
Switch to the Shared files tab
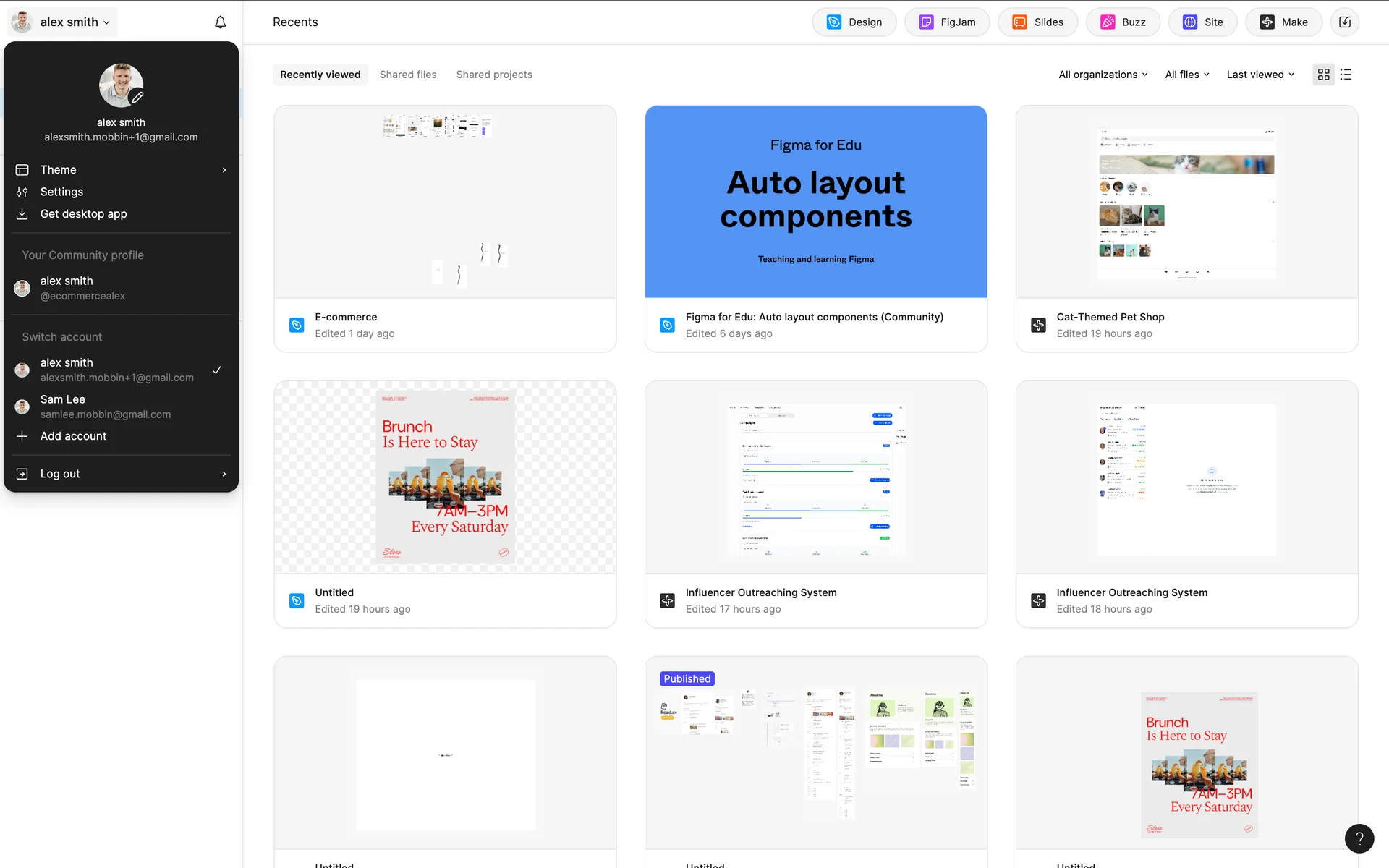pyautogui.click(x=408, y=75)
